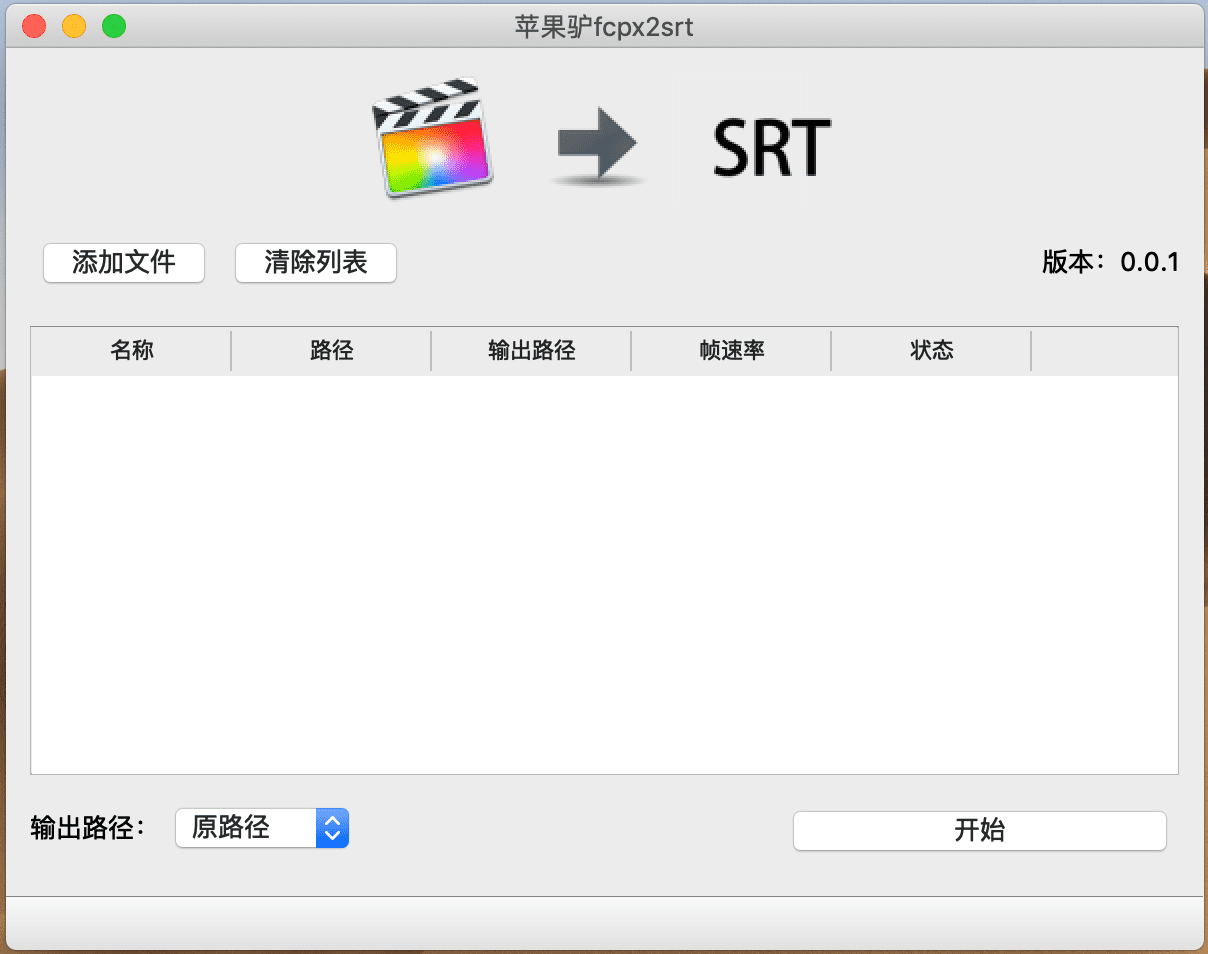Image resolution: width=1208 pixels, height=954 pixels.
Task: Click the 状态 column header
Action: (931, 351)
